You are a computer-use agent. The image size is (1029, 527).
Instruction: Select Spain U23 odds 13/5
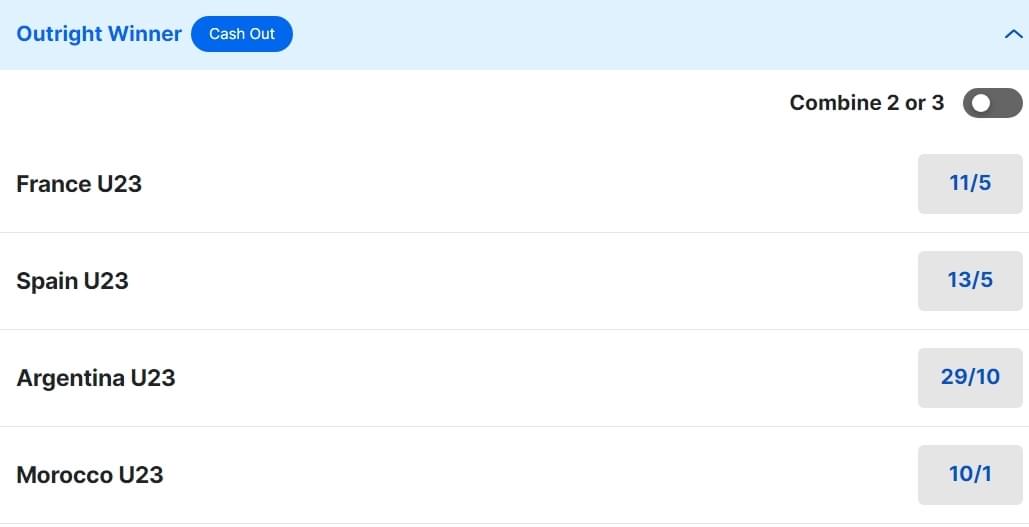pos(970,281)
